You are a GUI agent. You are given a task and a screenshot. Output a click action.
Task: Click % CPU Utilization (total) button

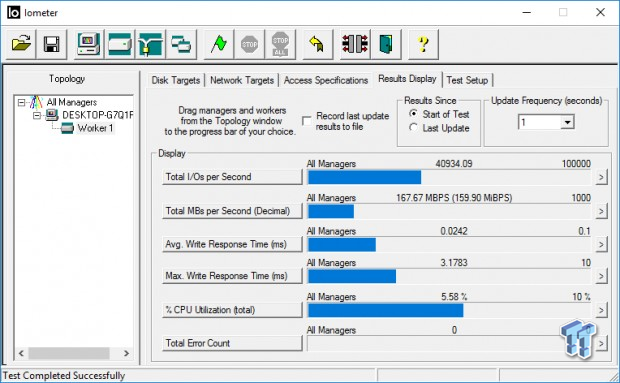coord(232,310)
